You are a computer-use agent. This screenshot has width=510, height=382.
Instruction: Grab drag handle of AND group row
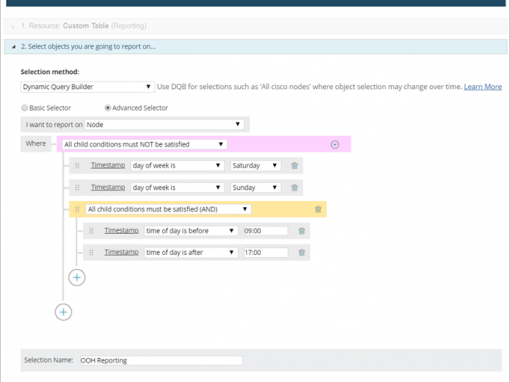(77, 209)
